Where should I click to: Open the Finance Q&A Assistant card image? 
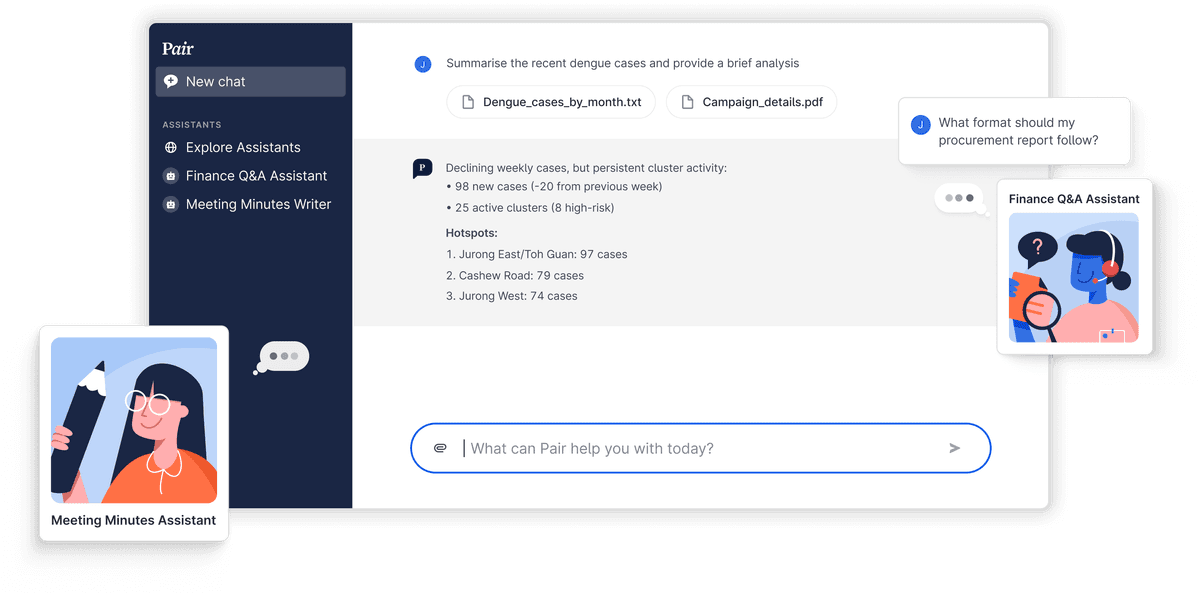[1074, 278]
